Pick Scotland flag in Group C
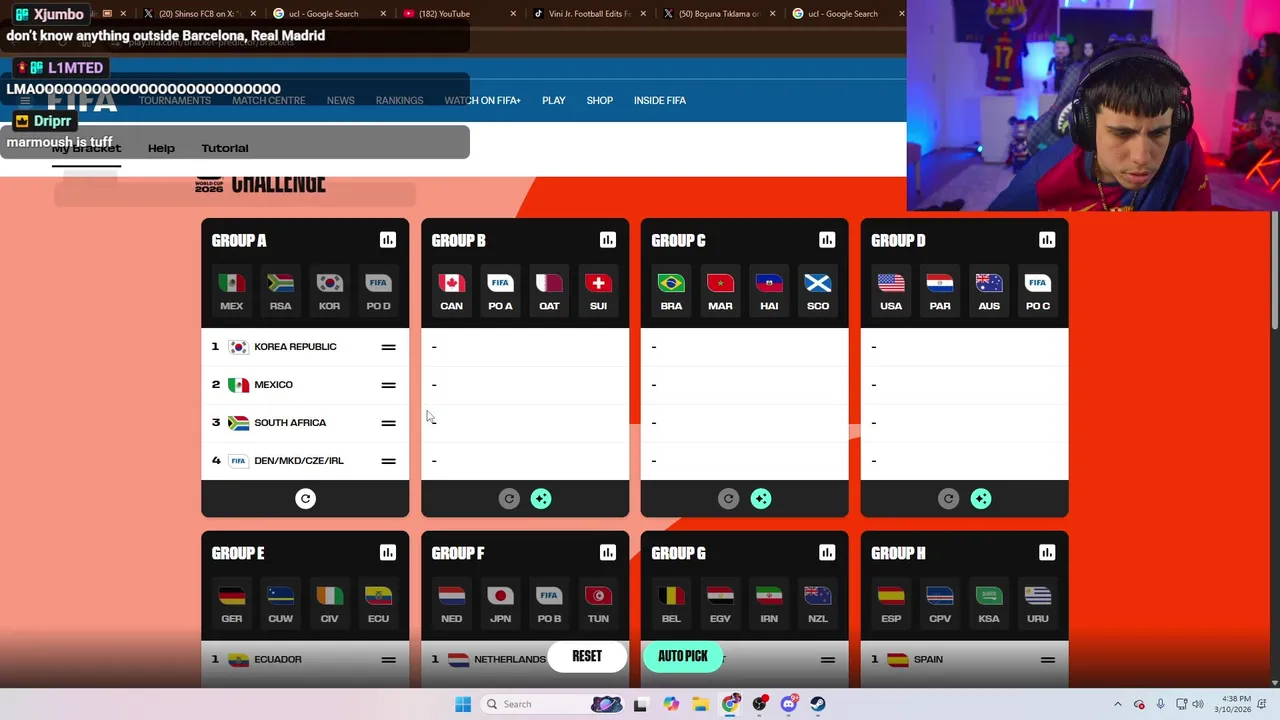The height and width of the screenshot is (720, 1280). [818, 290]
